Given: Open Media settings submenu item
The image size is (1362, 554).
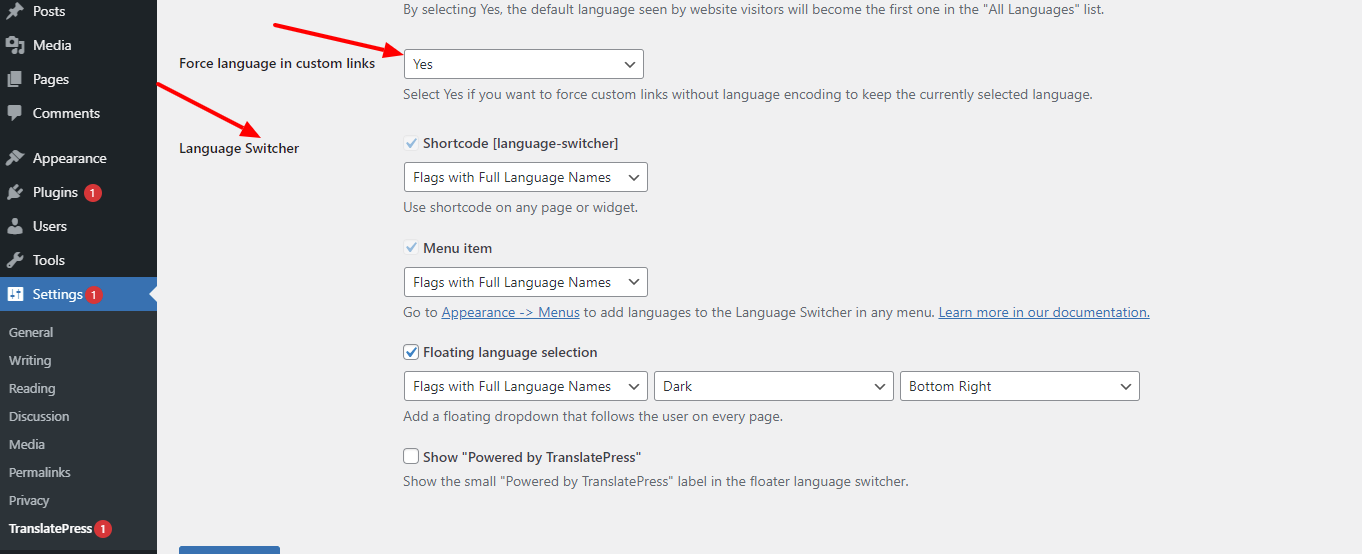Looking at the screenshot, I should [27, 444].
